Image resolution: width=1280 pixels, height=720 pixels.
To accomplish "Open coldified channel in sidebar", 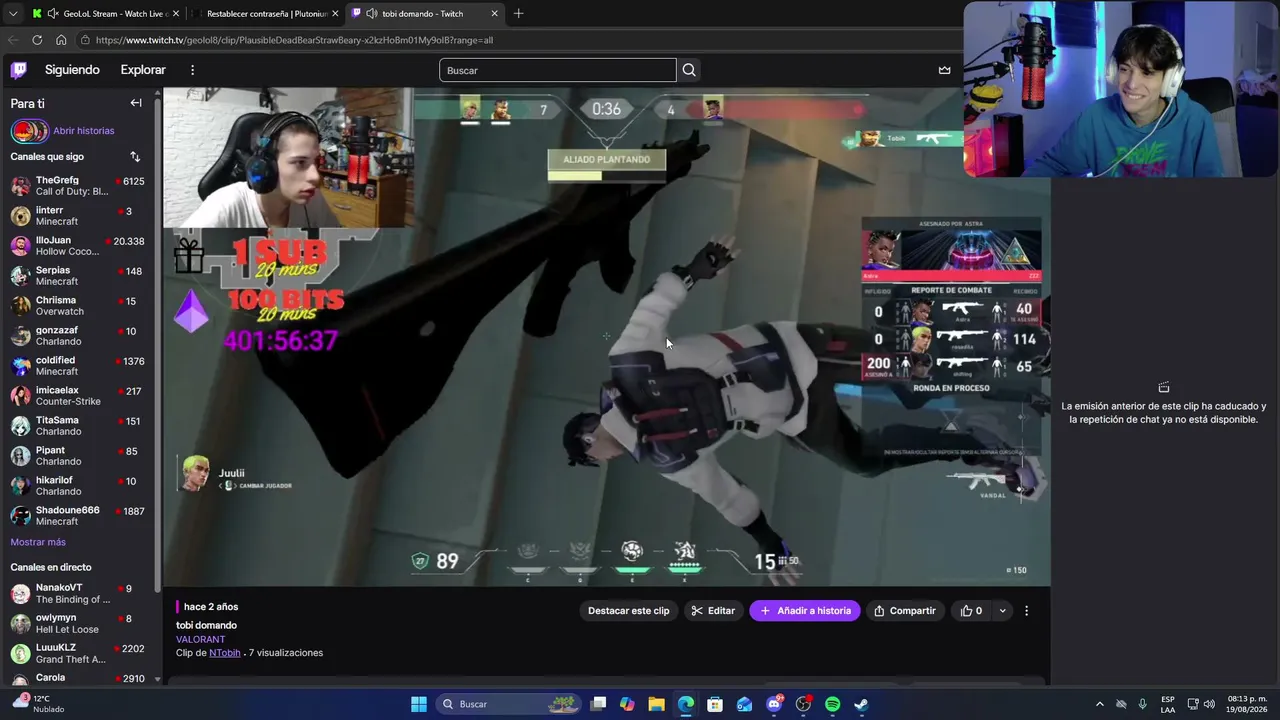I will click(x=78, y=366).
